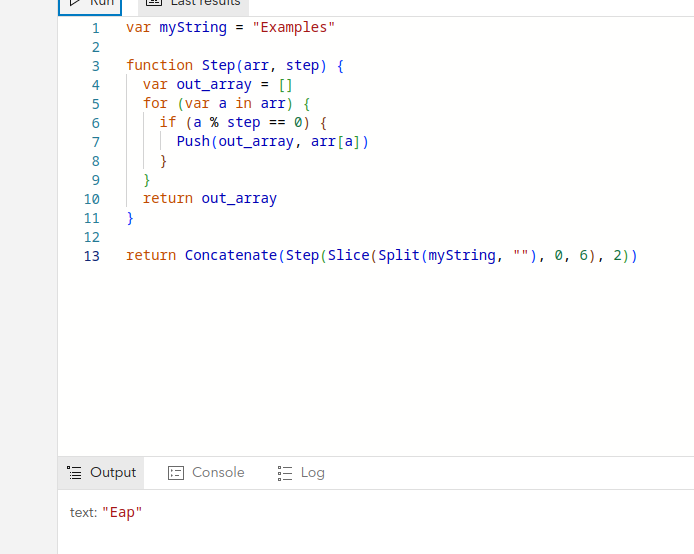Switch to the Output tab
694x554 pixels.
point(101,473)
